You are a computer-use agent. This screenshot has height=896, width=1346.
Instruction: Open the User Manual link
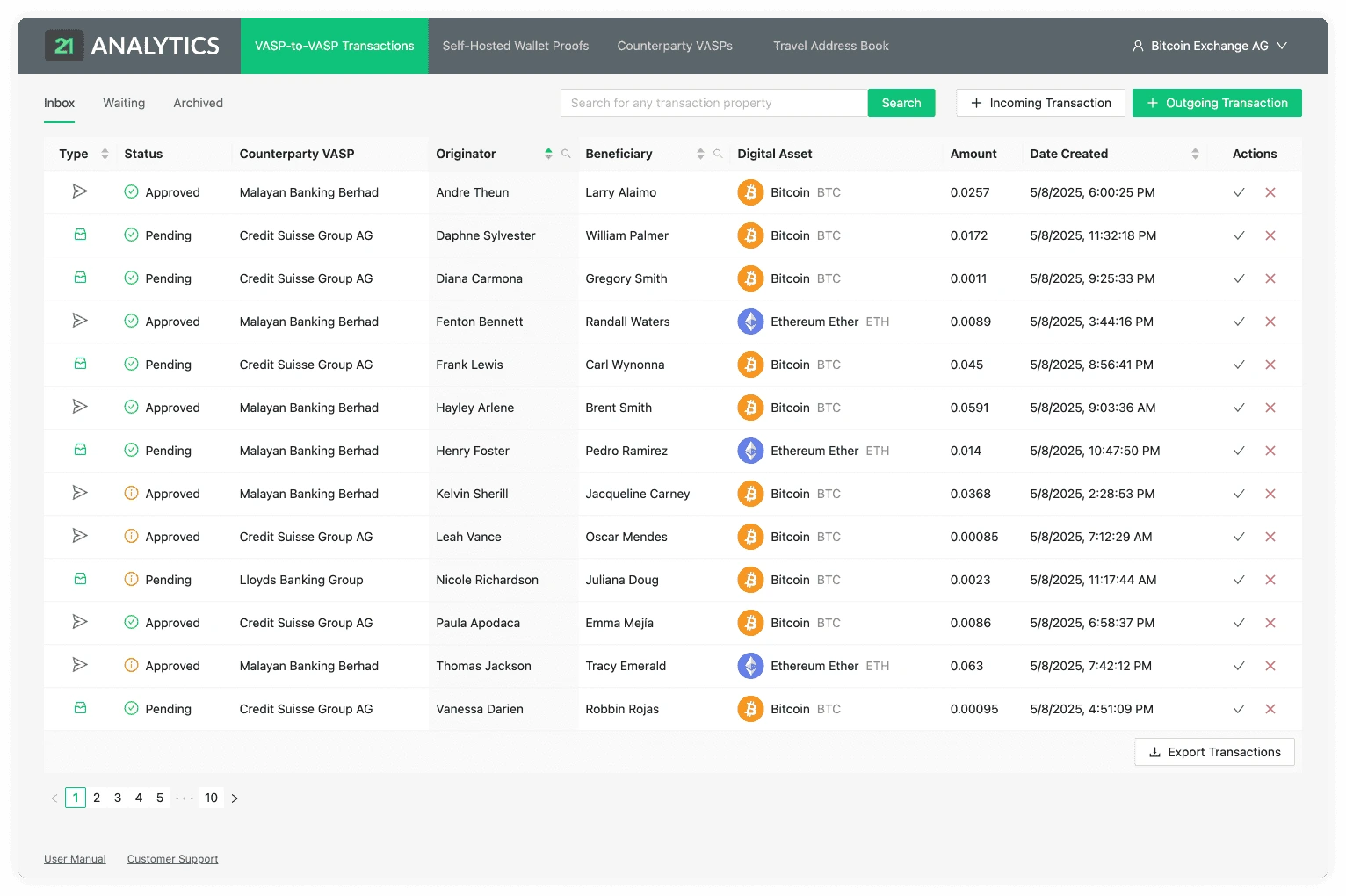75,858
